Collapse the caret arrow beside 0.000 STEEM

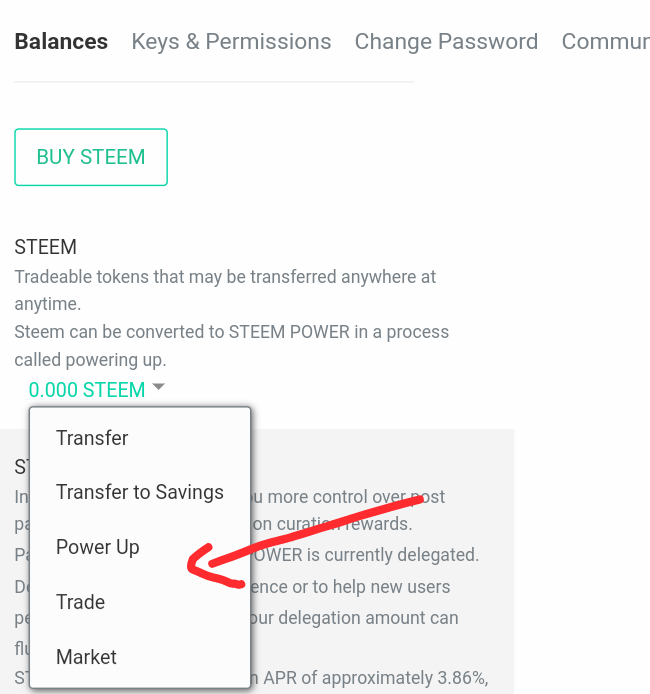pyautogui.click(x=158, y=389)
